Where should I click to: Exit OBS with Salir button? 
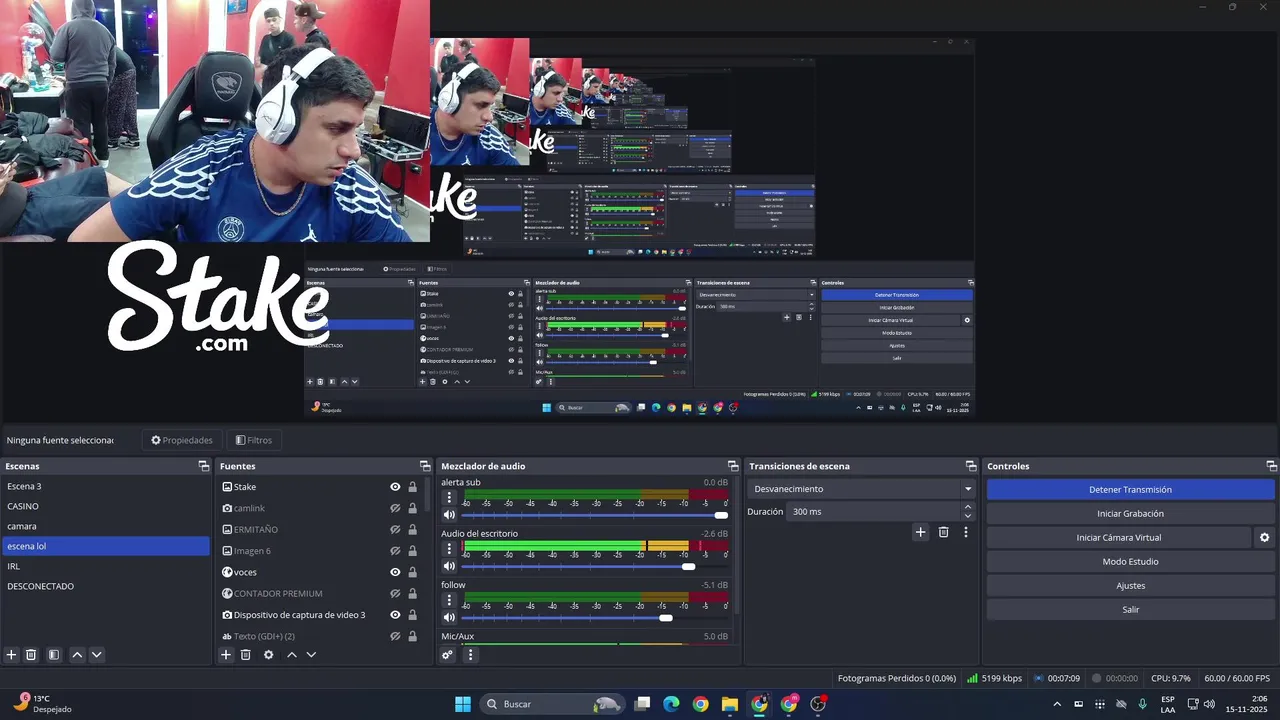tap(1130, 610)
